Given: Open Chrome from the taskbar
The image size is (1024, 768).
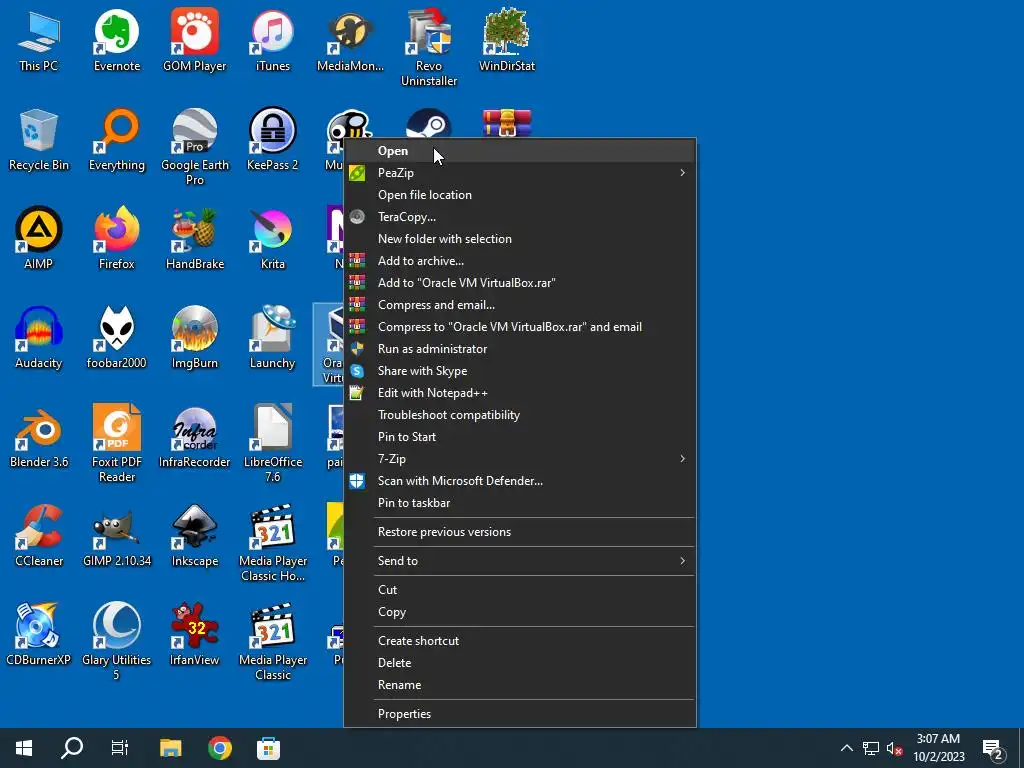Looking at the screenshot, I should (220, 748).
